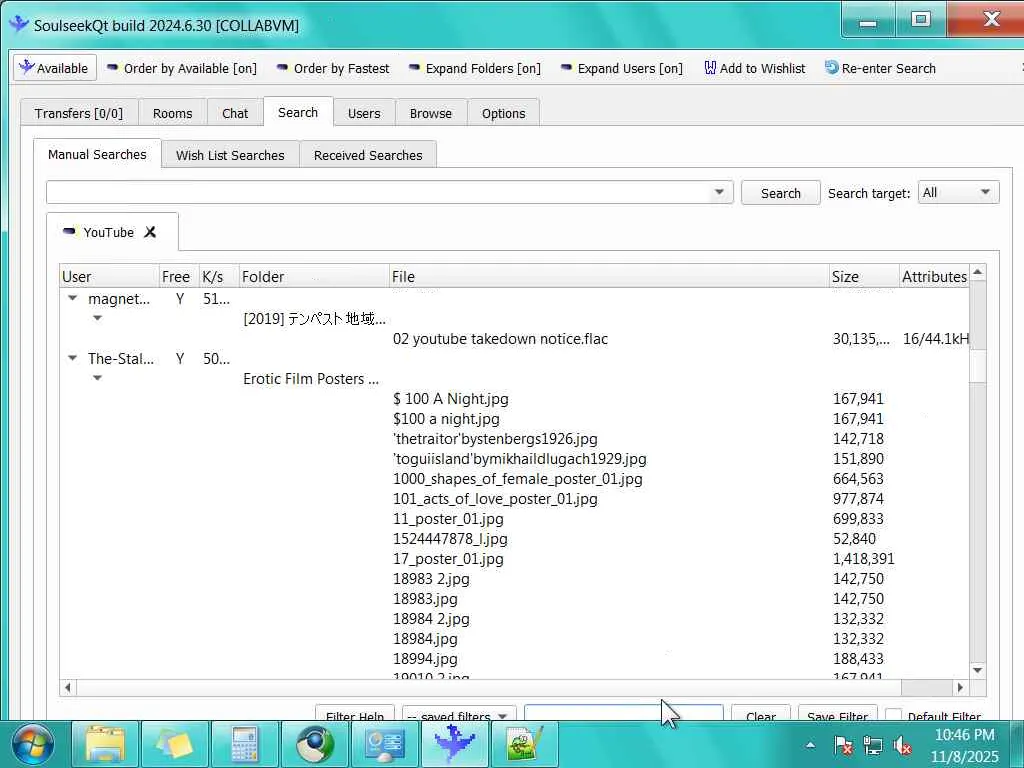Screen dimensions: 1024x768
Task: Click horizontal scrollbar left arrow
Action: click(x=67, y=687)
